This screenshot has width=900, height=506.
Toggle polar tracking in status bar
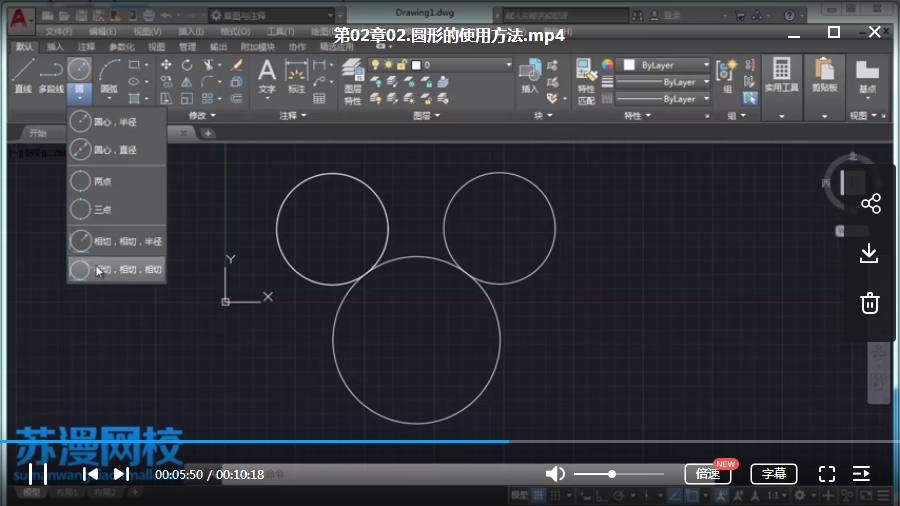619,495
